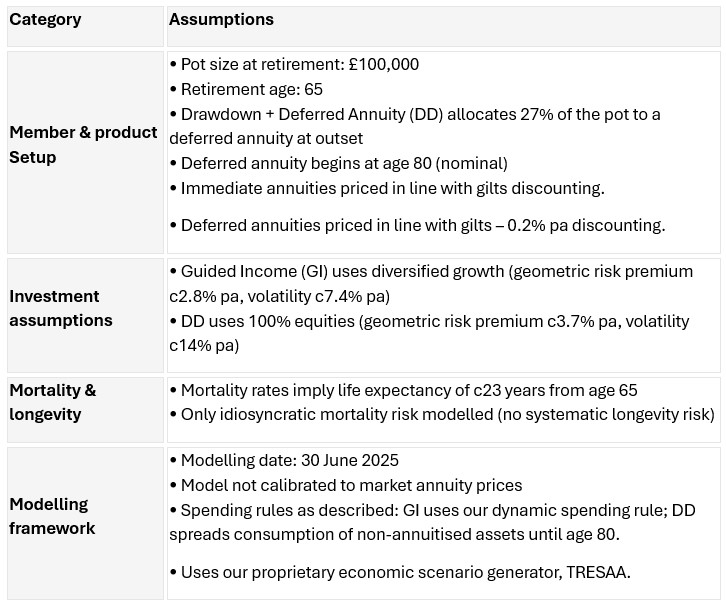Viewport: 726px width, 607px height.
Task: Click the Category column header cell
Action: 46,20
